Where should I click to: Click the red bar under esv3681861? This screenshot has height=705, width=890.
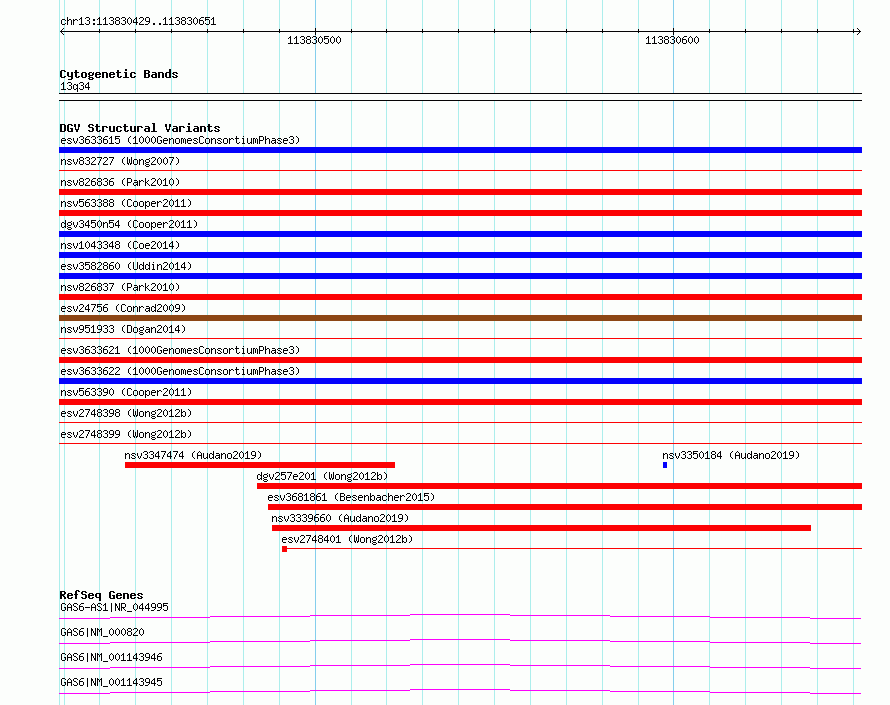click(x=565, y=507)
